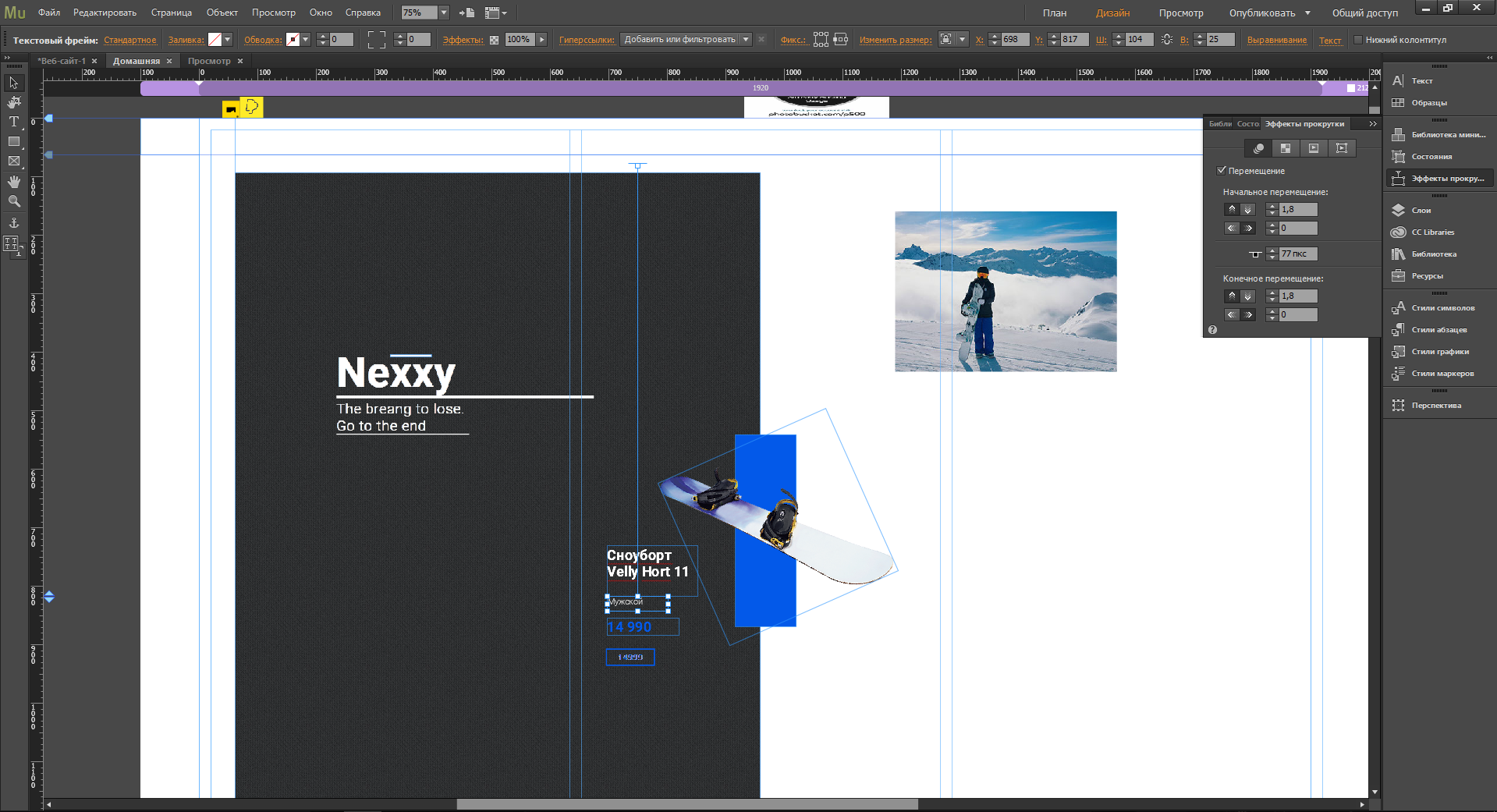This screenshot has height=812, width=1497.
Task: Open the Обводка stroke color dropdown arrow
Action: (306, 39)
